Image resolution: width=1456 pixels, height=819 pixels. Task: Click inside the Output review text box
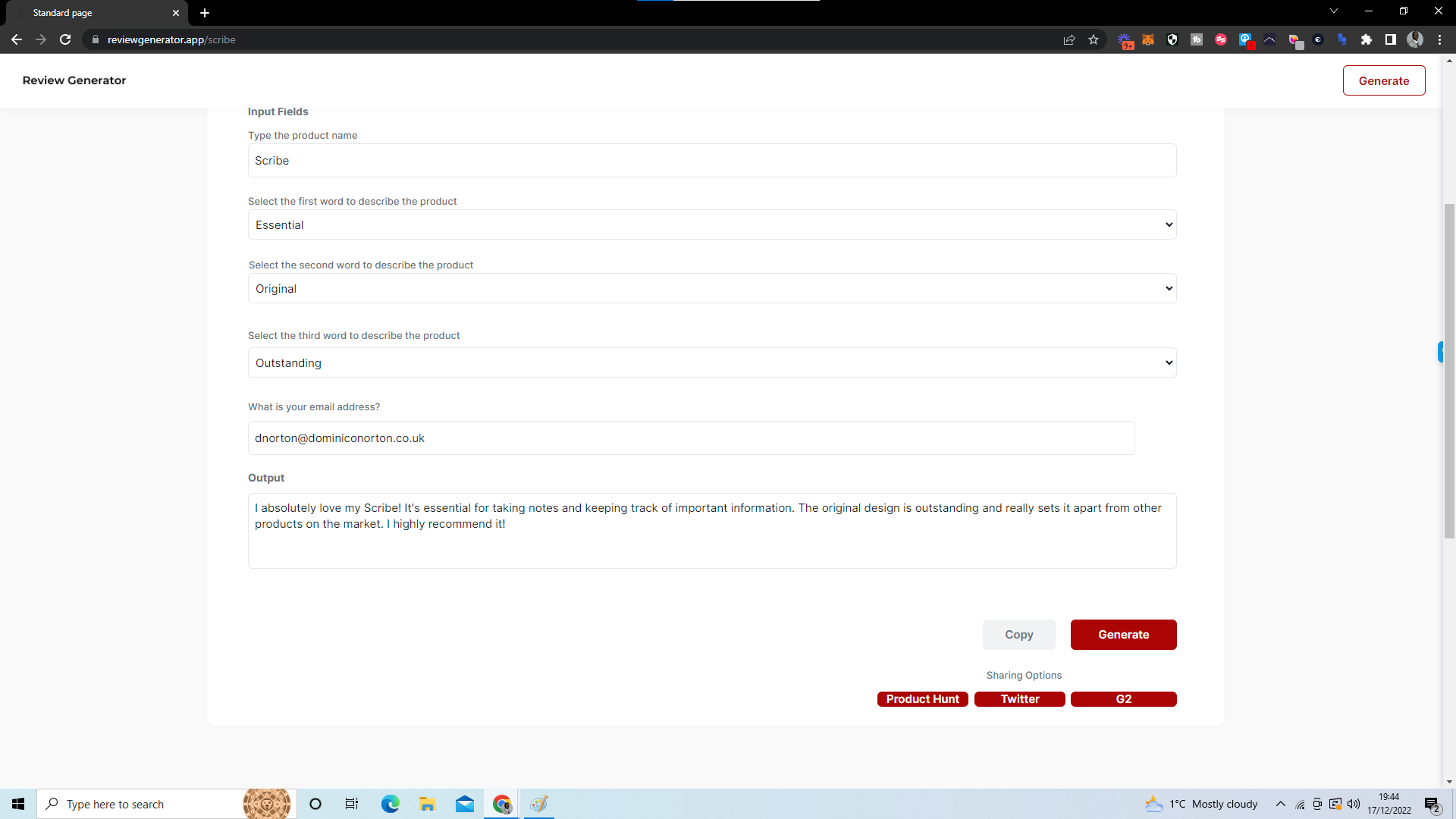(712, 531)
